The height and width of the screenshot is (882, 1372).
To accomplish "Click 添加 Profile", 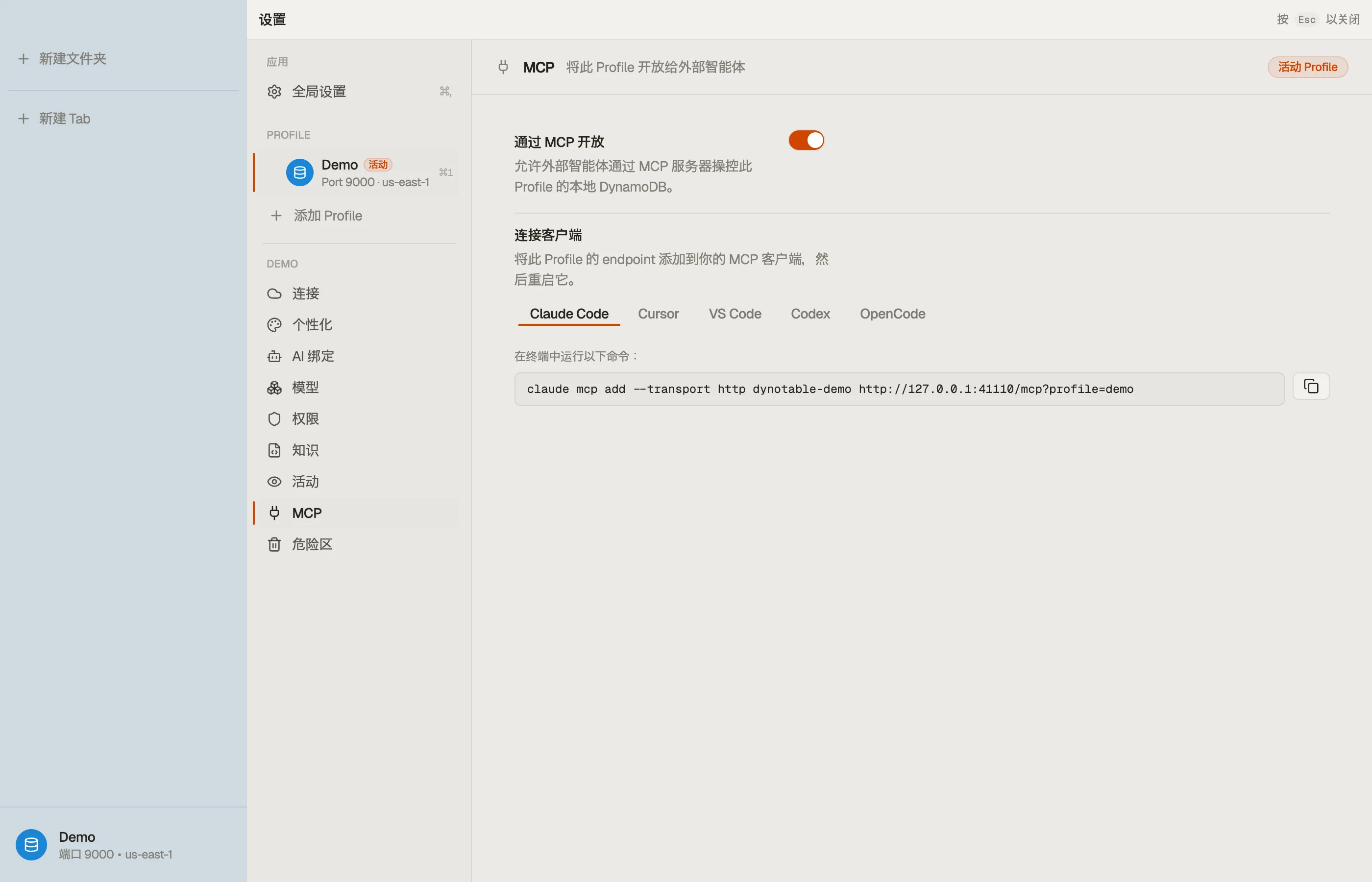I will point(359,216).
